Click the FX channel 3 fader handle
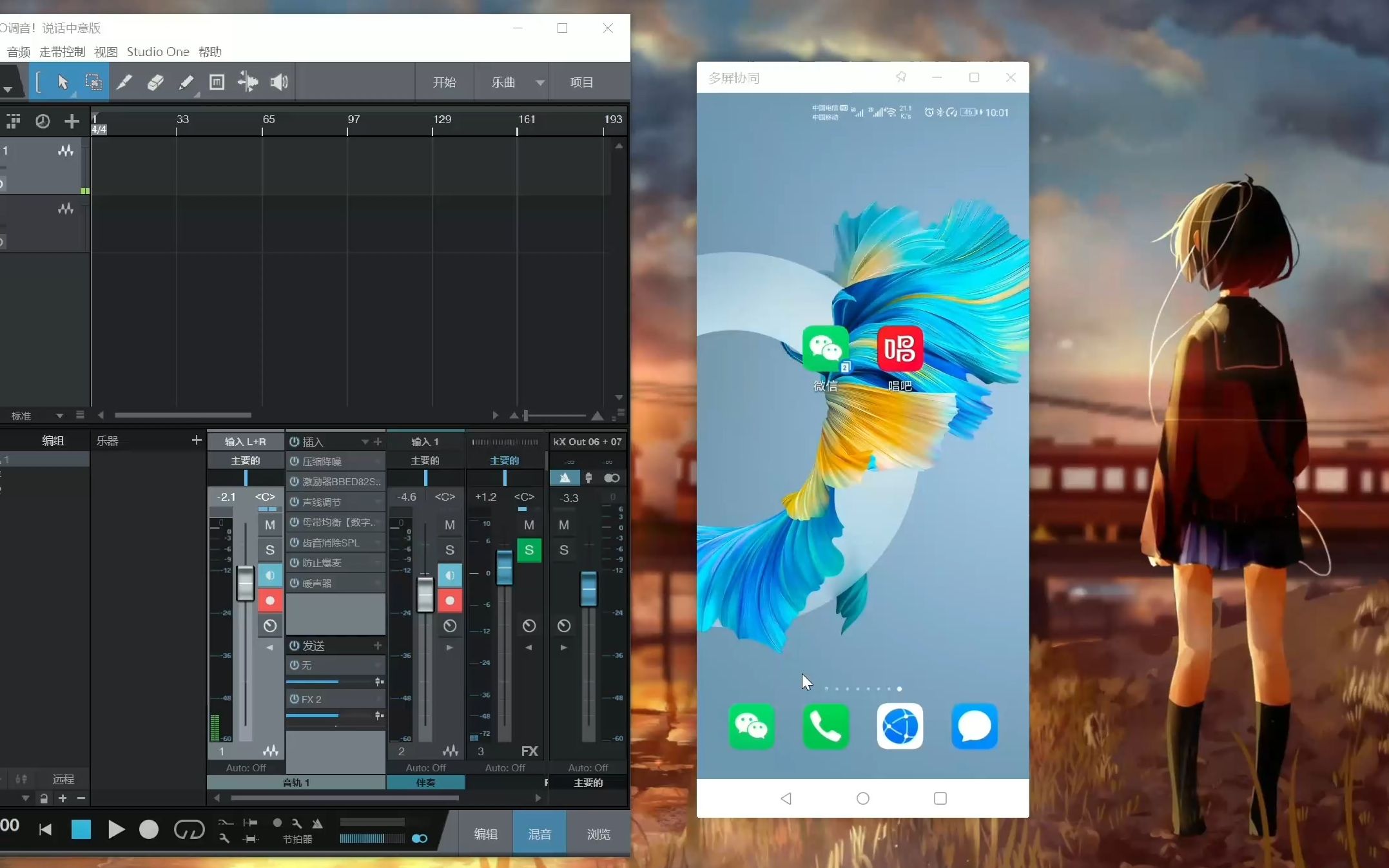This screenshot has height=868, width=1389. point(505,567)
